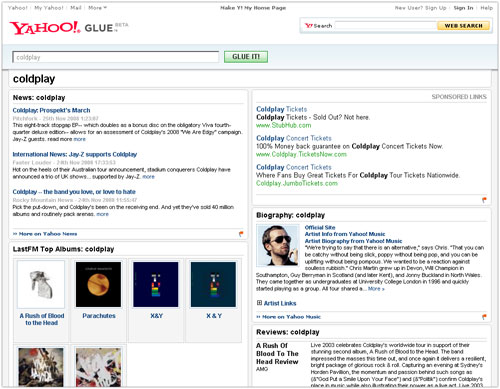Viewport: 500px width, 389px height.
Task: Click the Chris Martin biography photo
Action: click(x=278, y=245)
